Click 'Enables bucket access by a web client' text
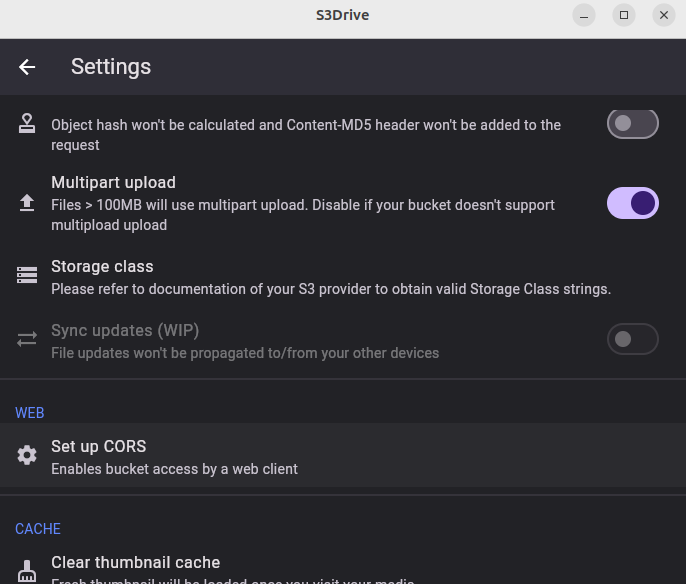 click(174, 469)
